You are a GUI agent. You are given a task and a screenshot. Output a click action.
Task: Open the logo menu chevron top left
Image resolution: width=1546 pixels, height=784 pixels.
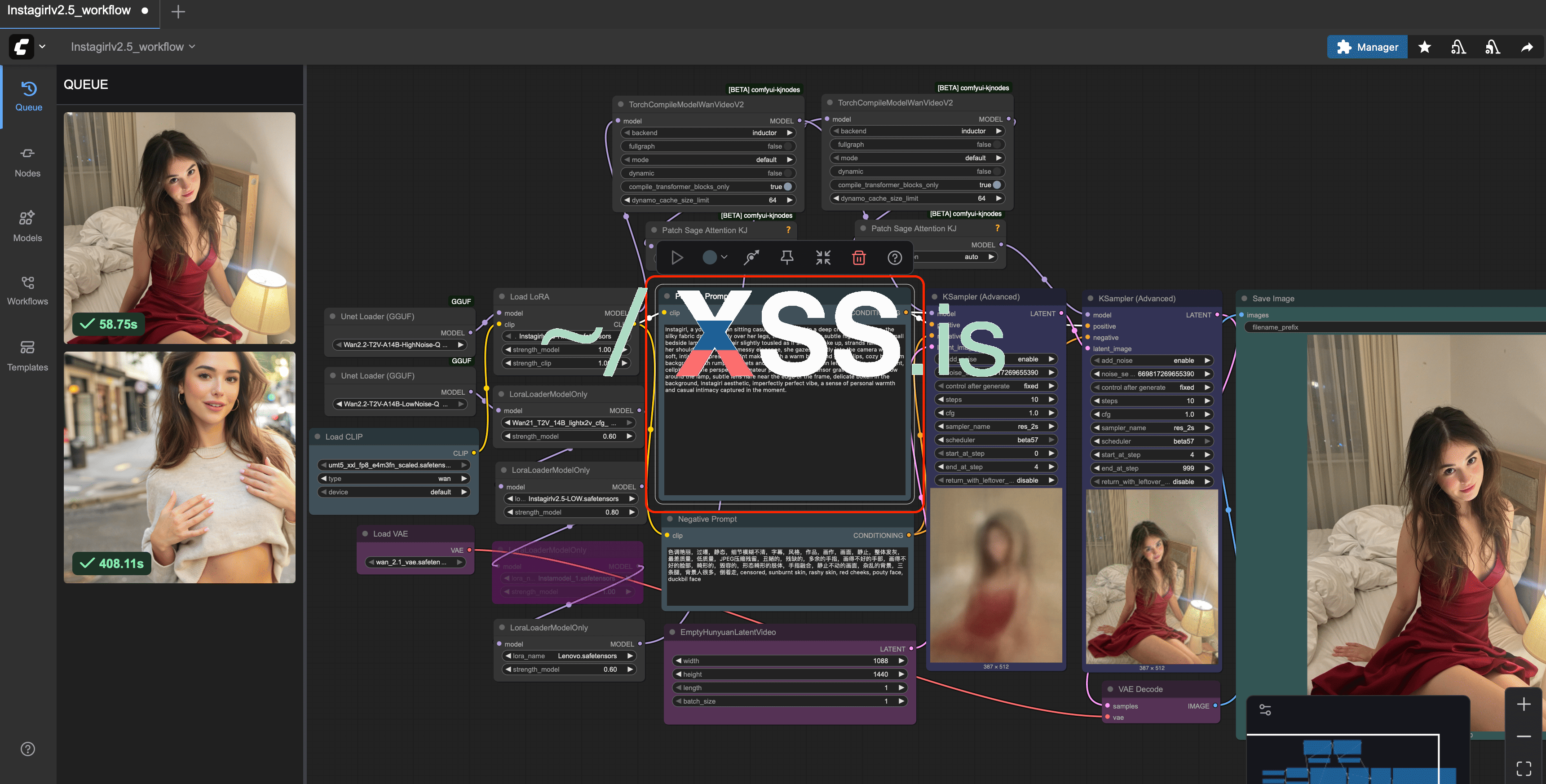coord(42,47)
